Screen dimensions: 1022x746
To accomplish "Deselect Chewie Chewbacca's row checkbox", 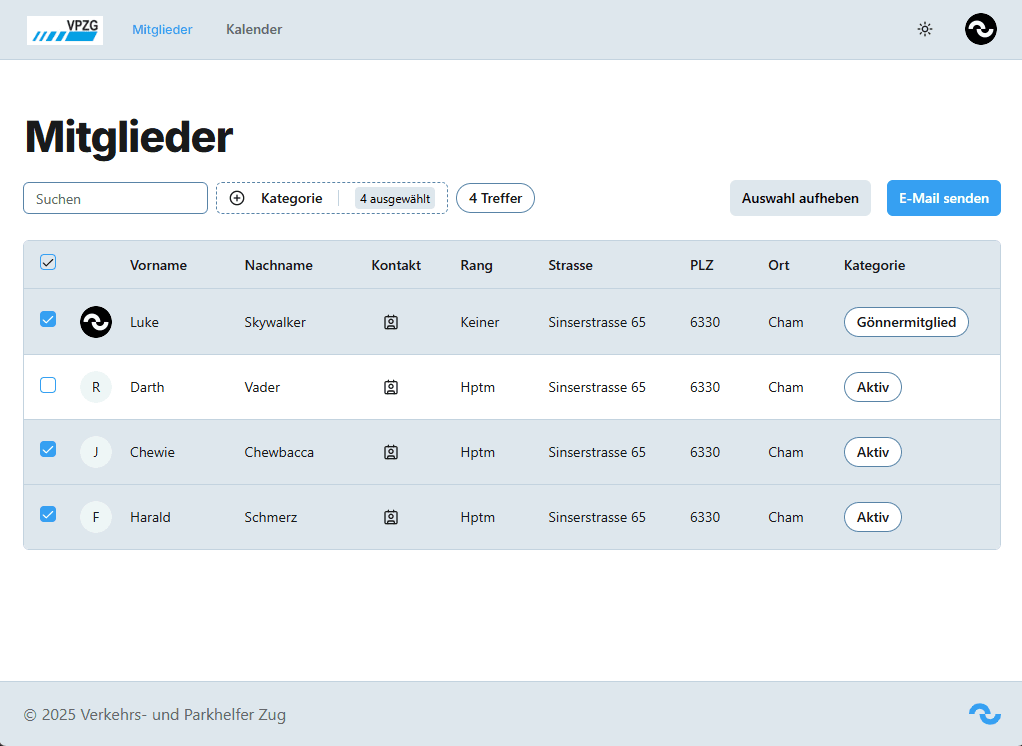I will click(x=48, y=450).
